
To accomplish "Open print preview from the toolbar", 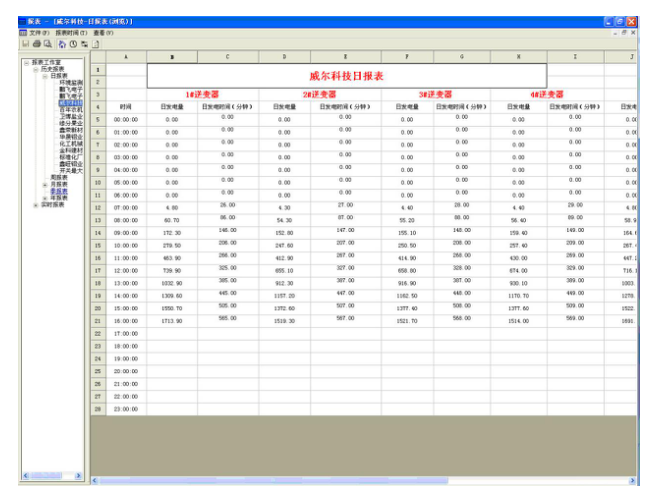I will pos(47,44).
